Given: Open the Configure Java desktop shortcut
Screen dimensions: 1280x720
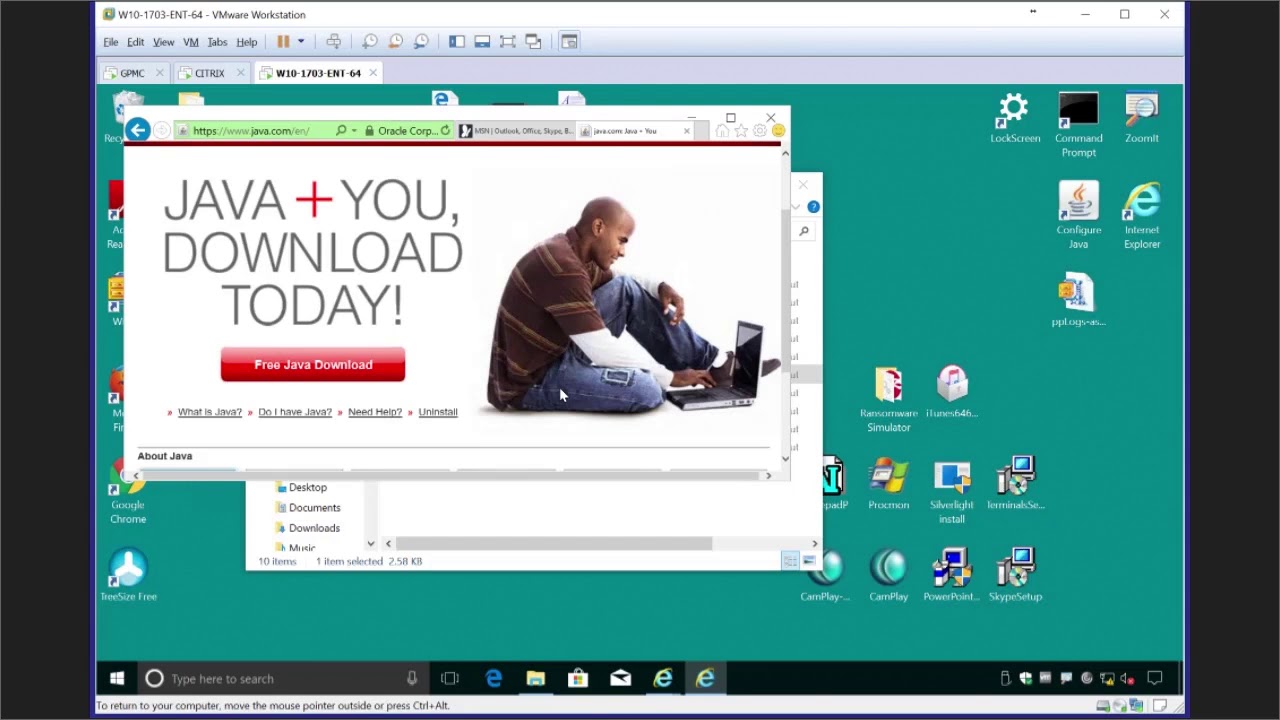Looking at the screenshot, I should click(1078, 215).
